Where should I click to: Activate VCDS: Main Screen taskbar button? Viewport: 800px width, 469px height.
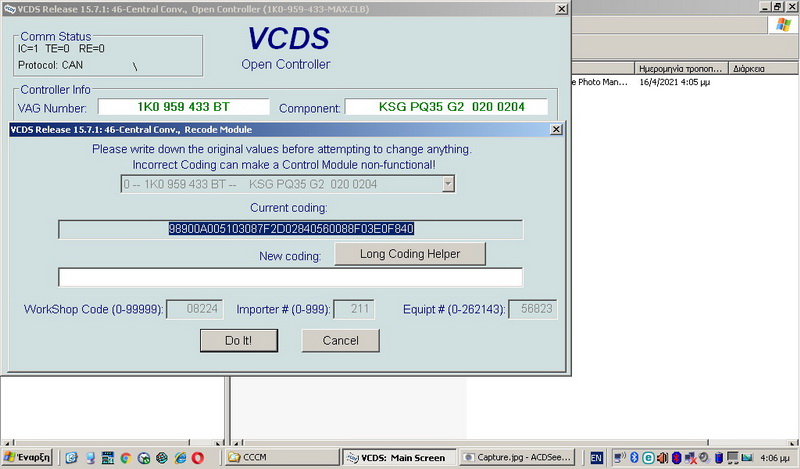[399, 457]
